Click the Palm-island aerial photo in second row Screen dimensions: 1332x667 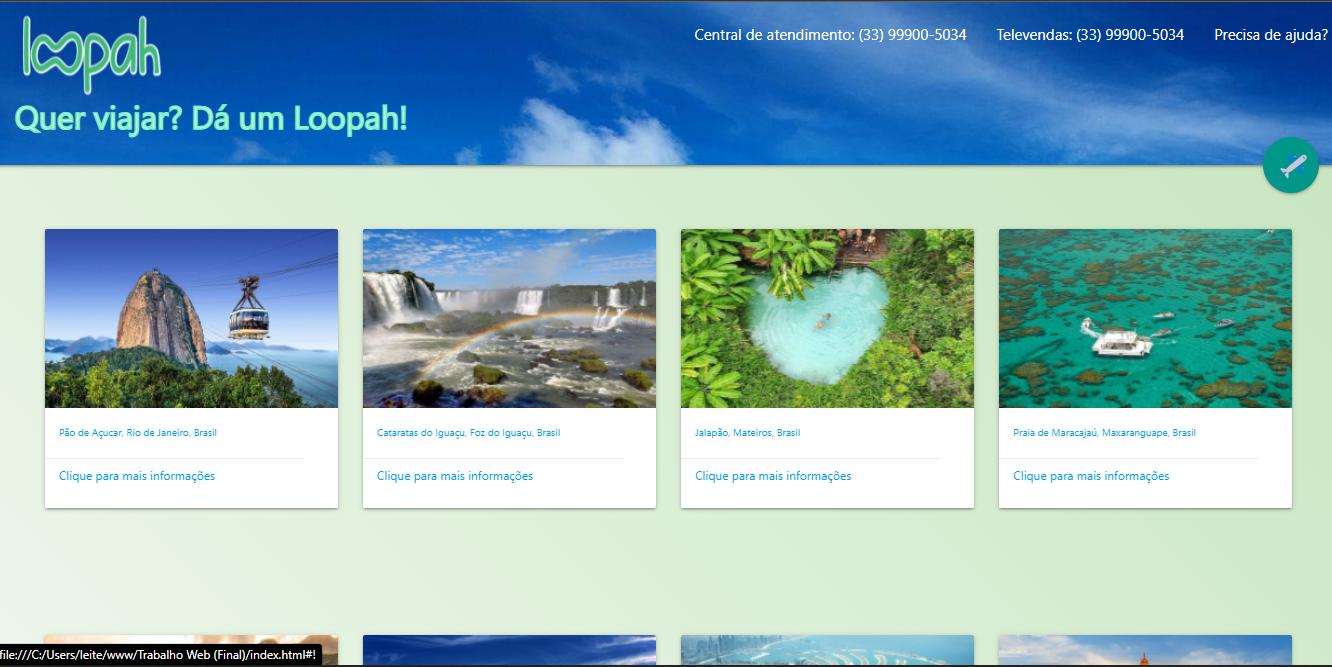827,648
